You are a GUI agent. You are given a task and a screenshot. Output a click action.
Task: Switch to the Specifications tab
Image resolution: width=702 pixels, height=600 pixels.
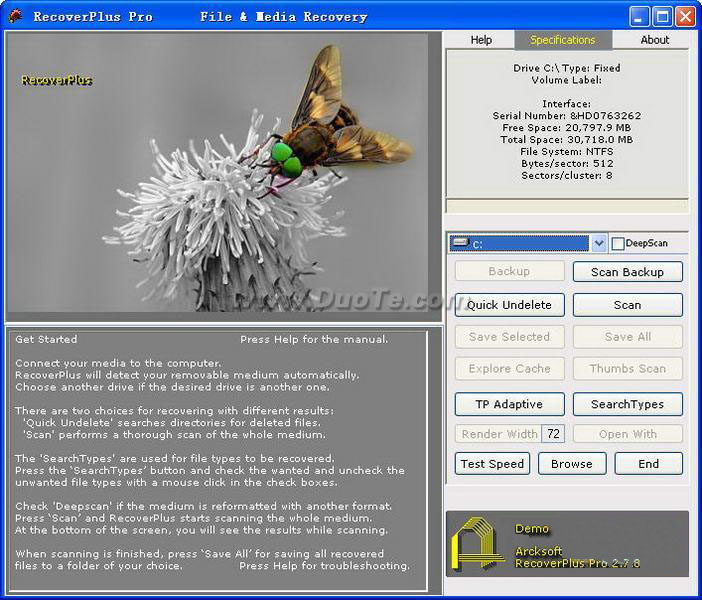(x=562, y=40)
